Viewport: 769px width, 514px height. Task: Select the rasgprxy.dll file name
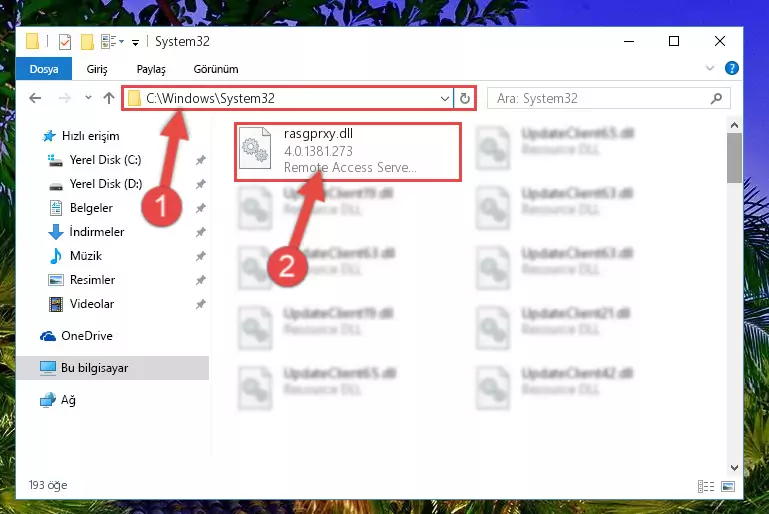(x=318, y=134)
